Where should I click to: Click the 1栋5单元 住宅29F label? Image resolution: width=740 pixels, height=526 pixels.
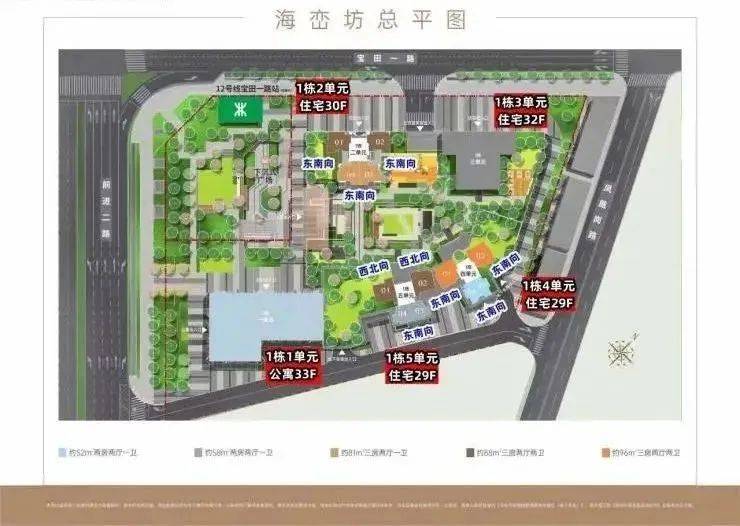tap(413, 367)
